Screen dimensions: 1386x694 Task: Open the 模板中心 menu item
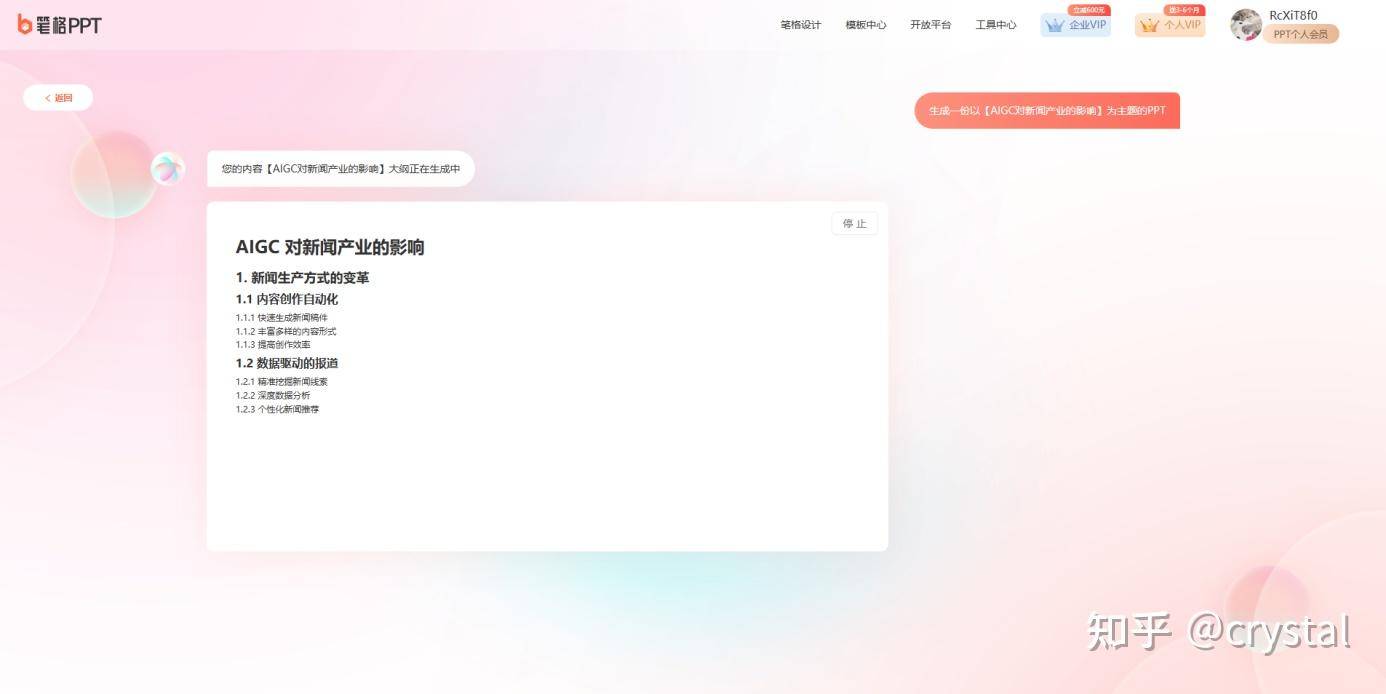tap(865, 25)
